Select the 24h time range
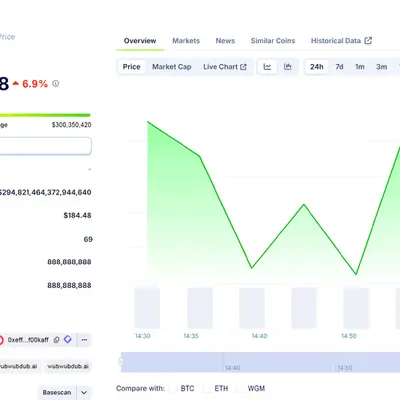Screen dimensions: 400x400 317,67
